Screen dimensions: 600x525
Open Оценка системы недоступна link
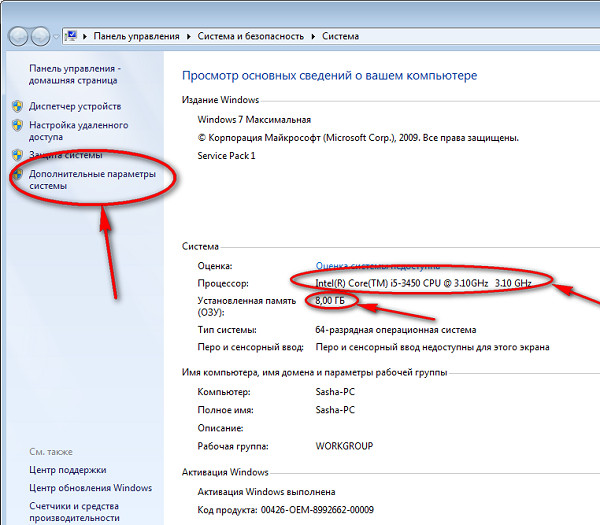378,266
